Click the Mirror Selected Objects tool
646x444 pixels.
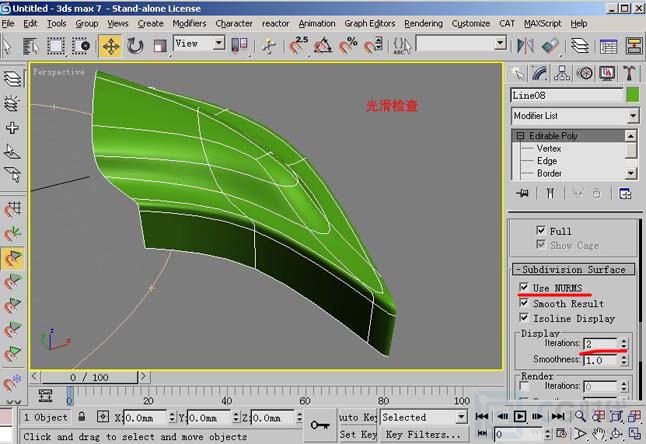point(525,46)
